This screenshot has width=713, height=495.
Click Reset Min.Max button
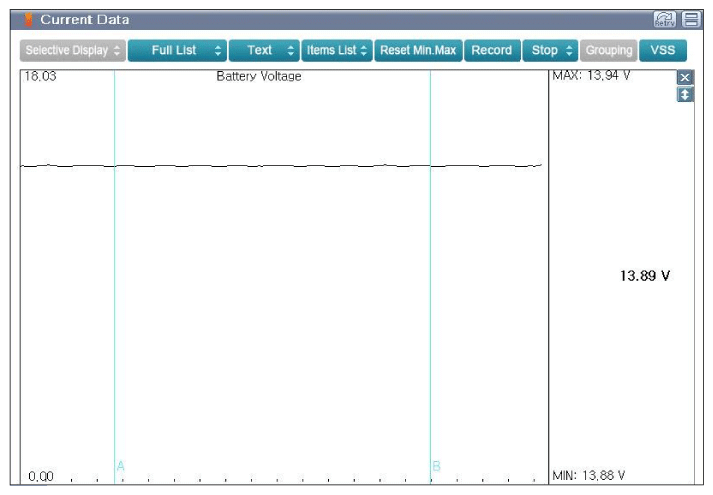pos(418,50)
